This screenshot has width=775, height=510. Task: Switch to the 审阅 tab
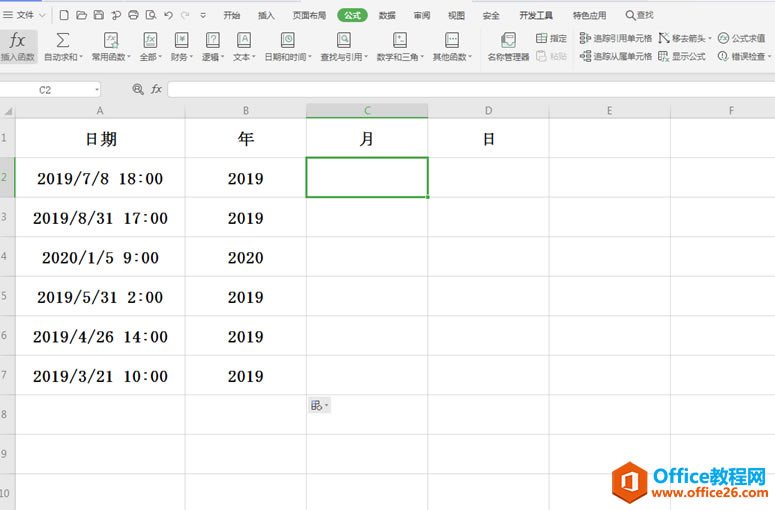pyautogui.click(x=422, y=15)
